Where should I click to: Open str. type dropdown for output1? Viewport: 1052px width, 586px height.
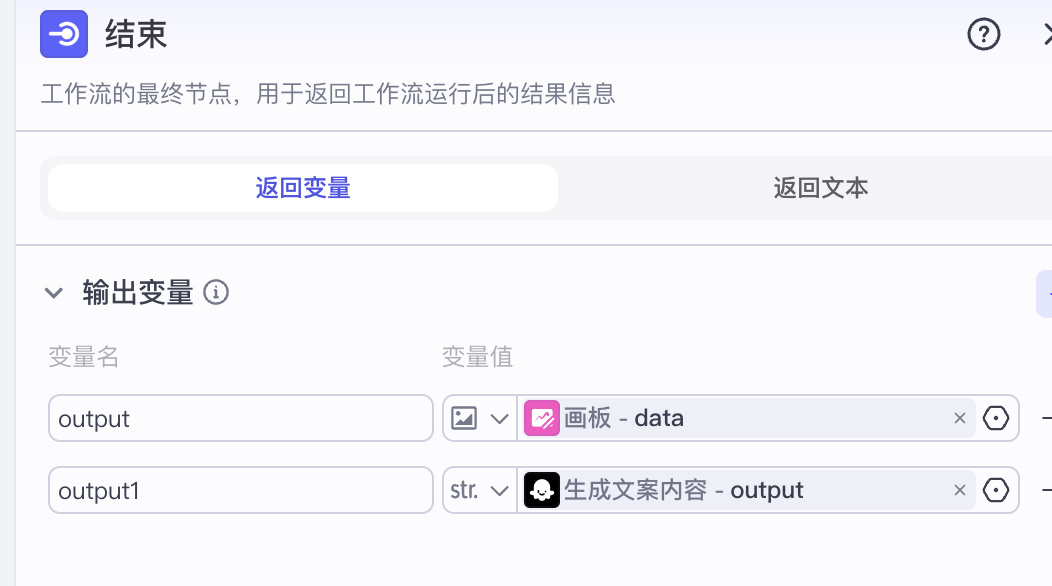tap(499, 490)
